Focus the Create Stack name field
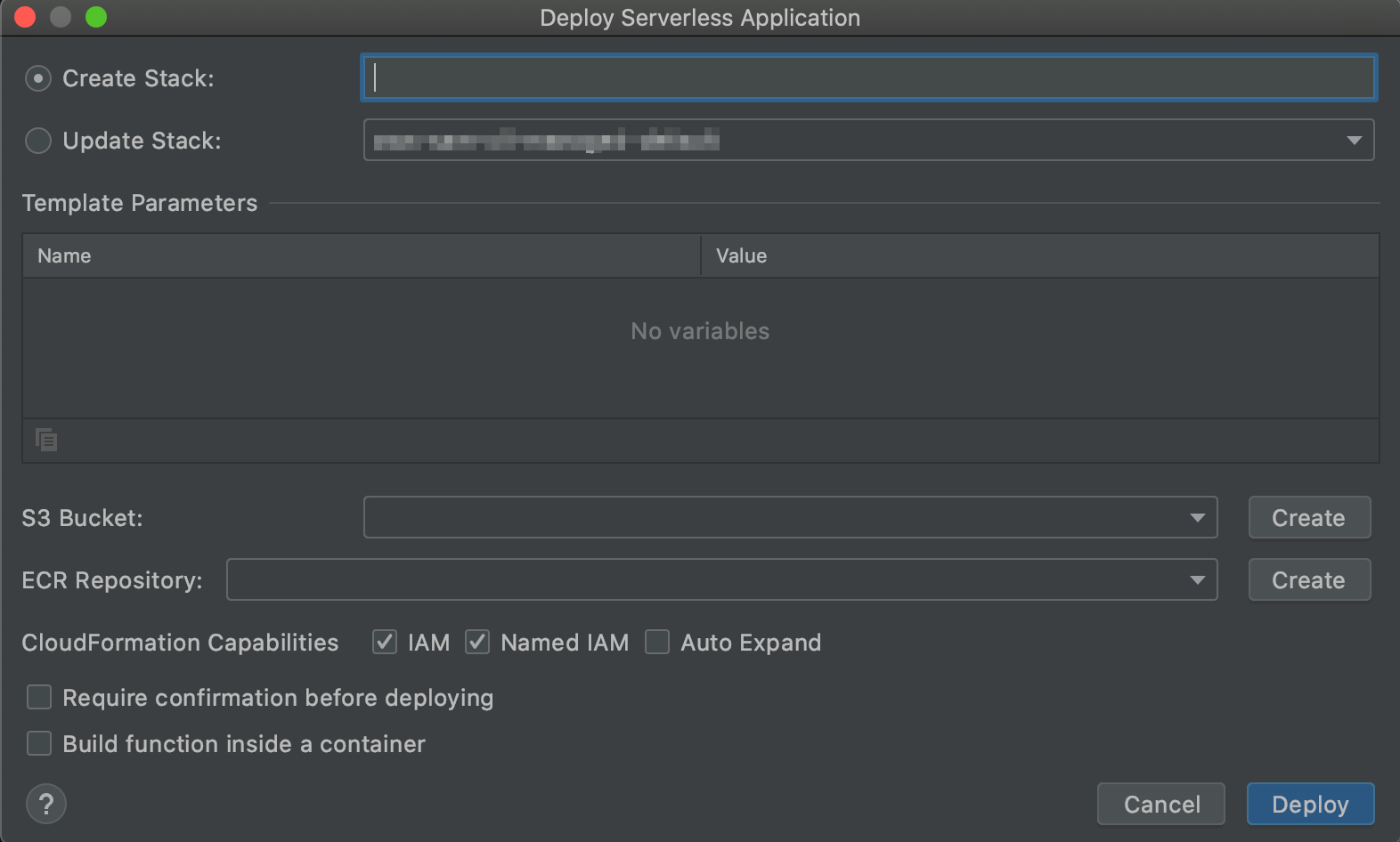 tap(868, 78)
